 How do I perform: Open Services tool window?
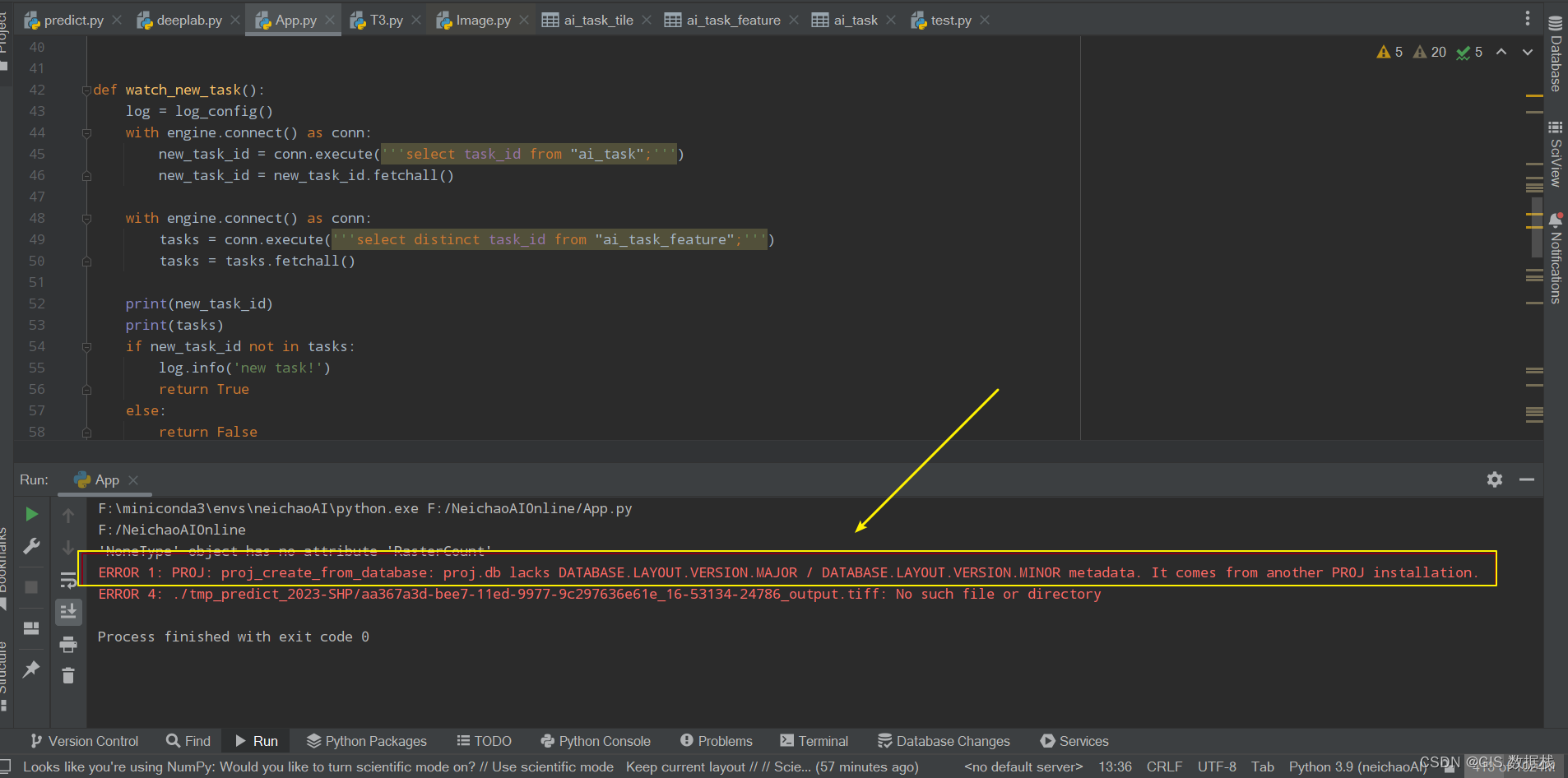pos(1074,741)
